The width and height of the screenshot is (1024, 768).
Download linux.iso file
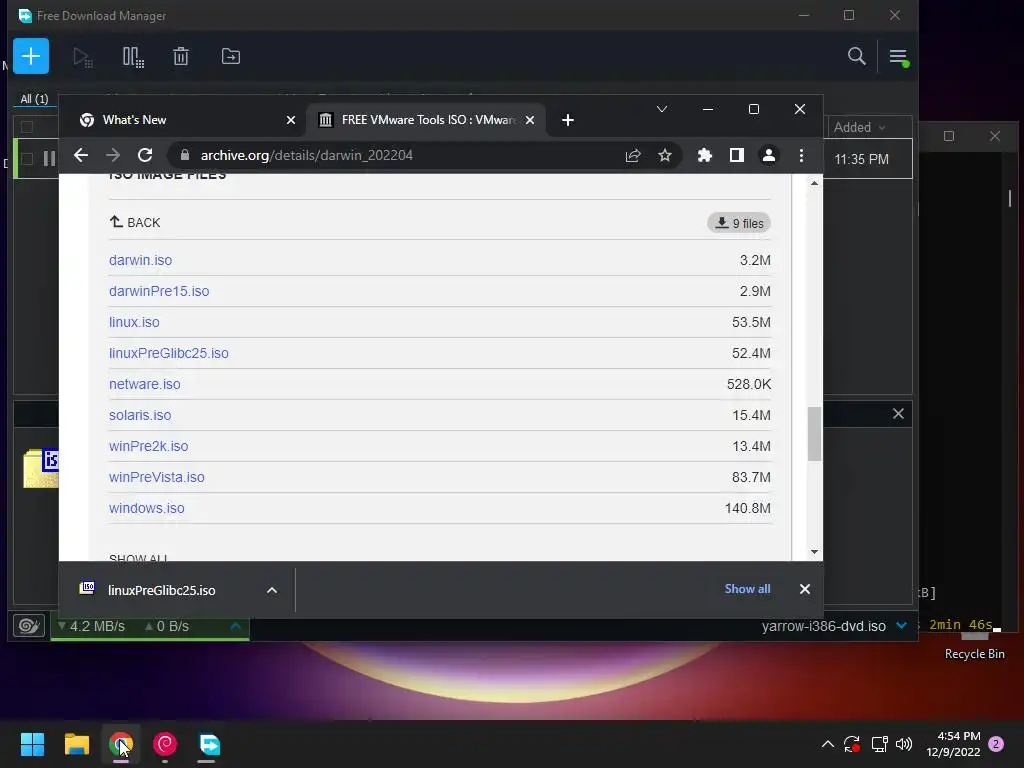pyautogui.click(x=134, y=322)
